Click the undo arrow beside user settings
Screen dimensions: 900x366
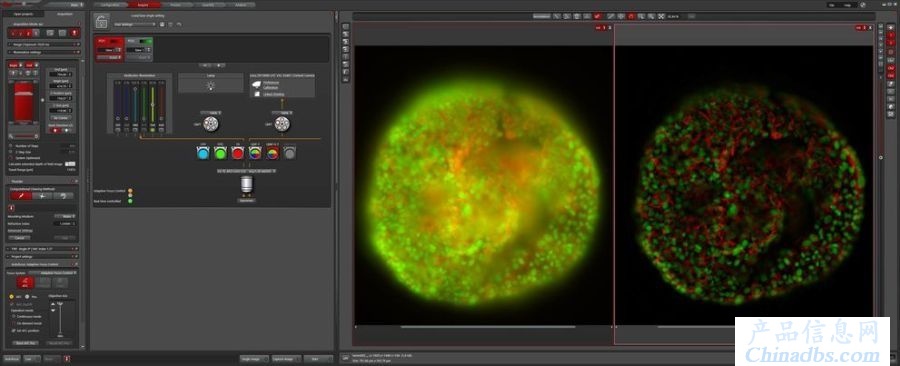(179, 24)
